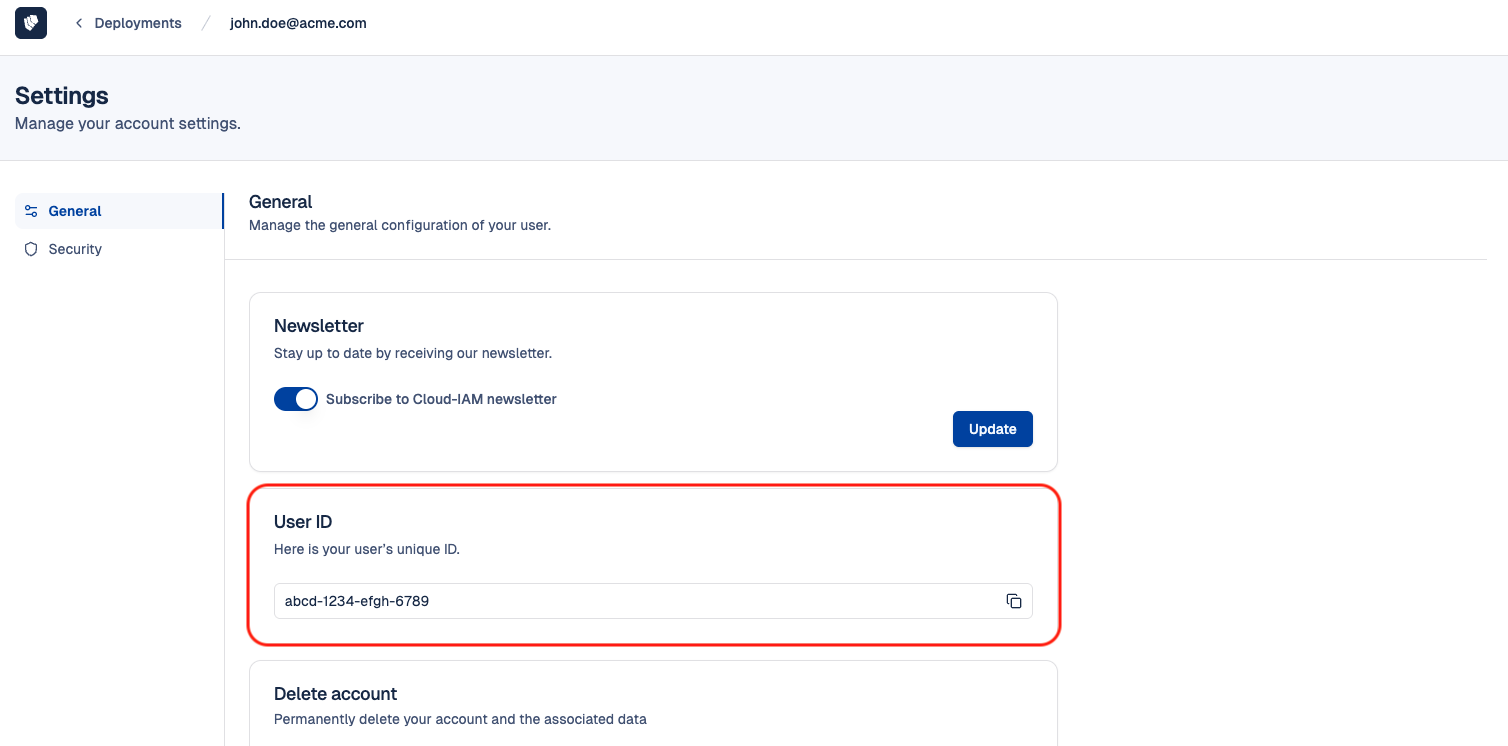The height and width of the screenshot is (746, 1508).
Task: Click 'Permanently delete your account' description text
Action: (x=460, y=719)
